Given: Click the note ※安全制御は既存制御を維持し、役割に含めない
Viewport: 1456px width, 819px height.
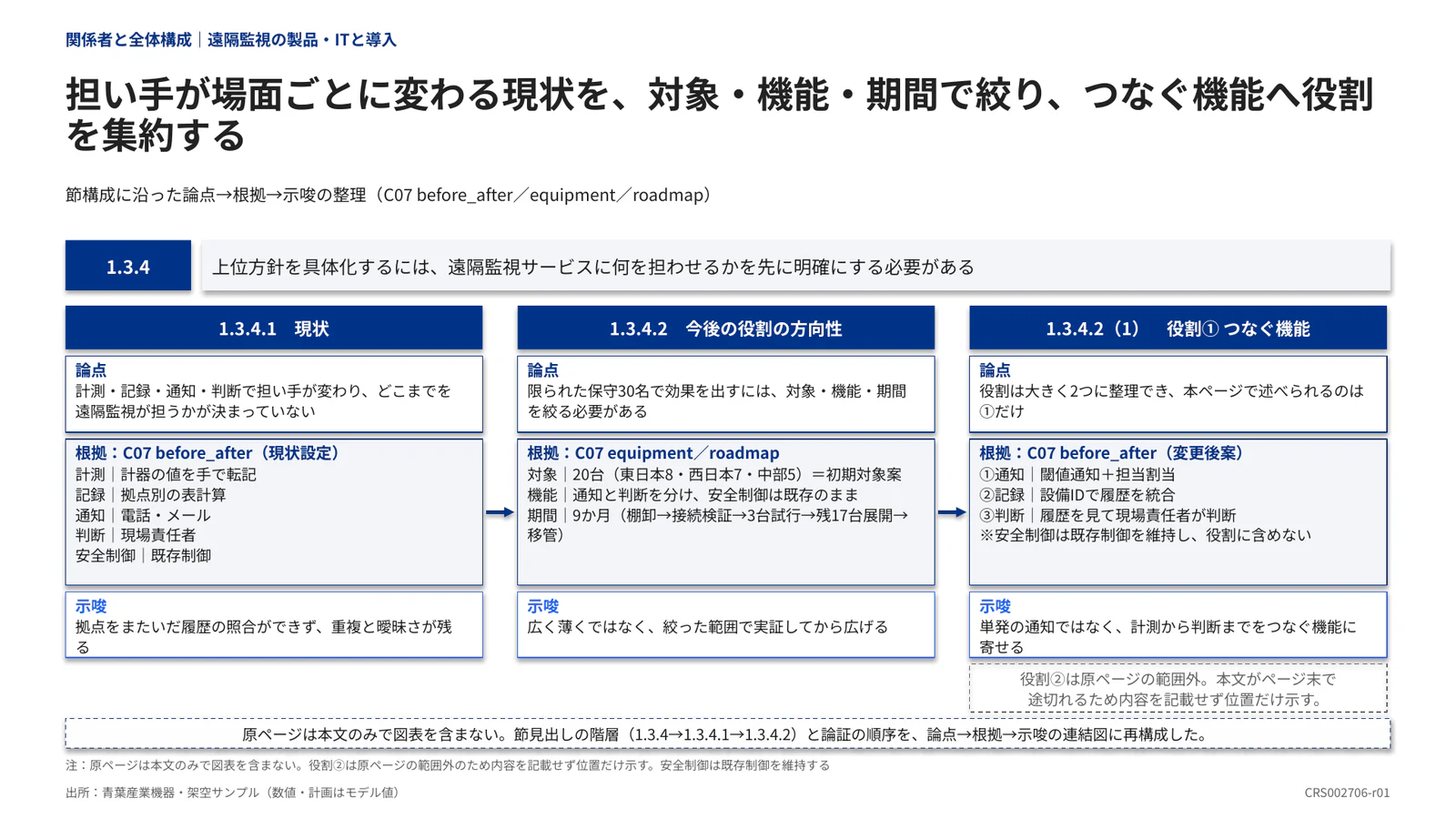Looking at the screenshot, I should point(1146,535).
